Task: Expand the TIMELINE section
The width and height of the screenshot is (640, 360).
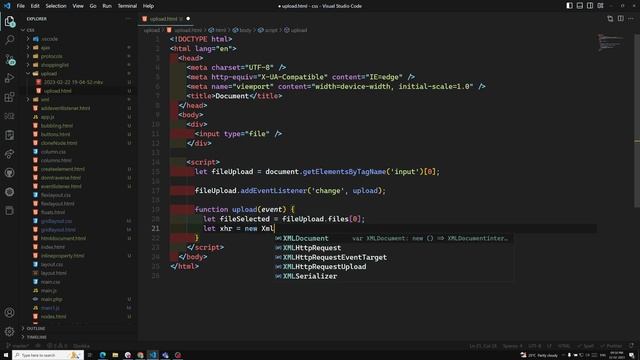Action: click(x=78, y=337)
